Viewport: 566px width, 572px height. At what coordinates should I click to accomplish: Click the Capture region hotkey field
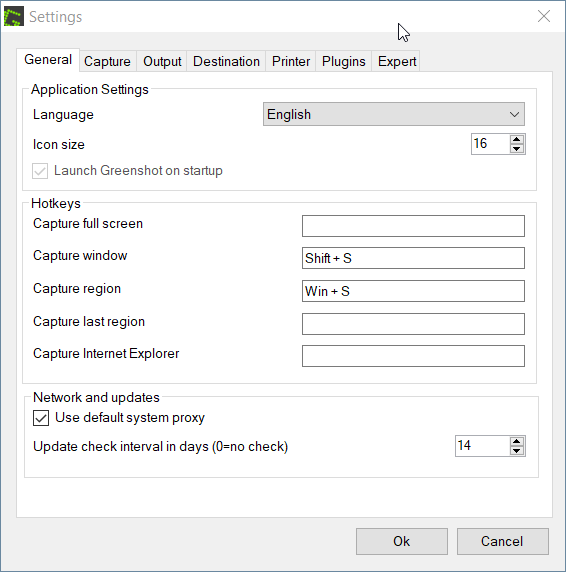413,291
